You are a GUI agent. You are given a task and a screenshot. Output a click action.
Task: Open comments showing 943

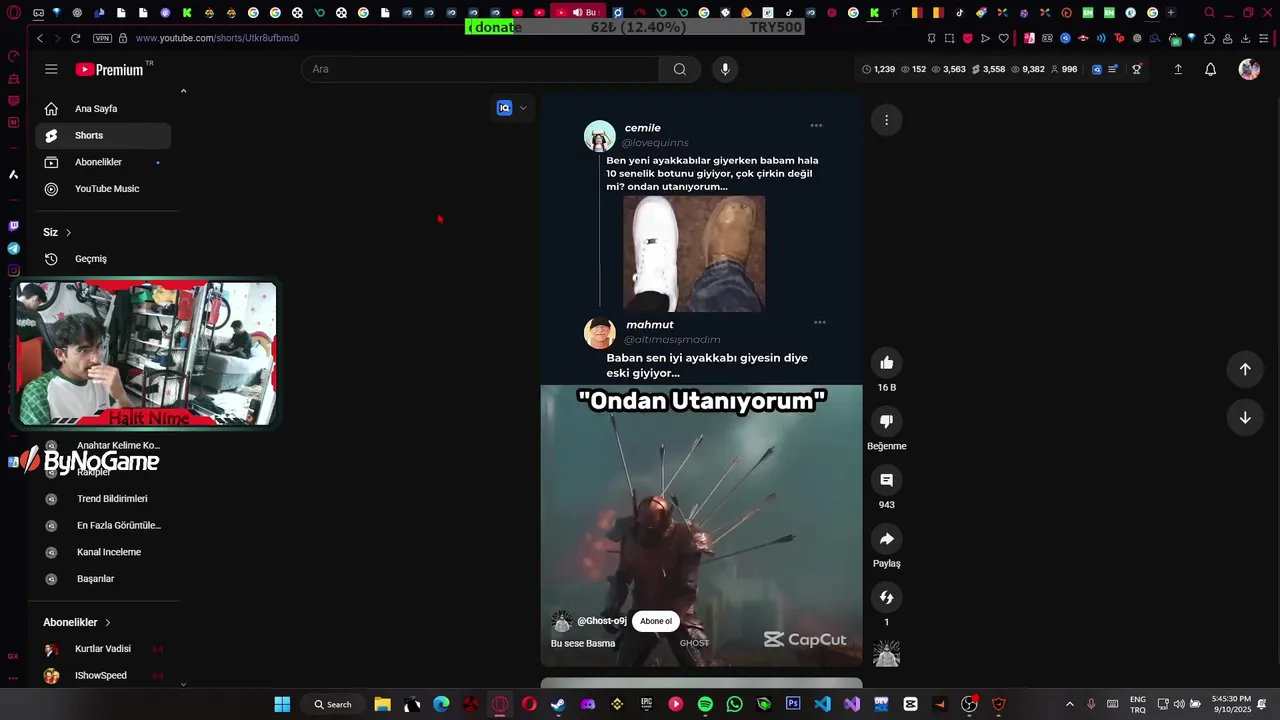pyautogui.click(x=886, y=480)
